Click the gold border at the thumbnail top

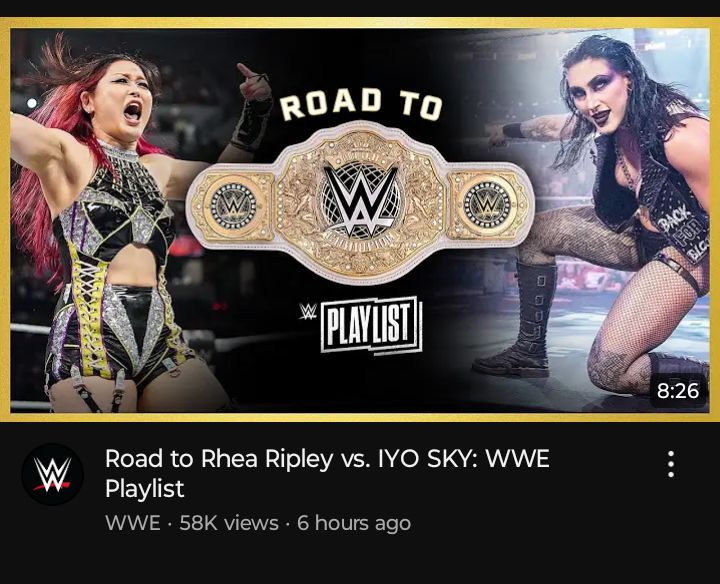coord(360,23)
